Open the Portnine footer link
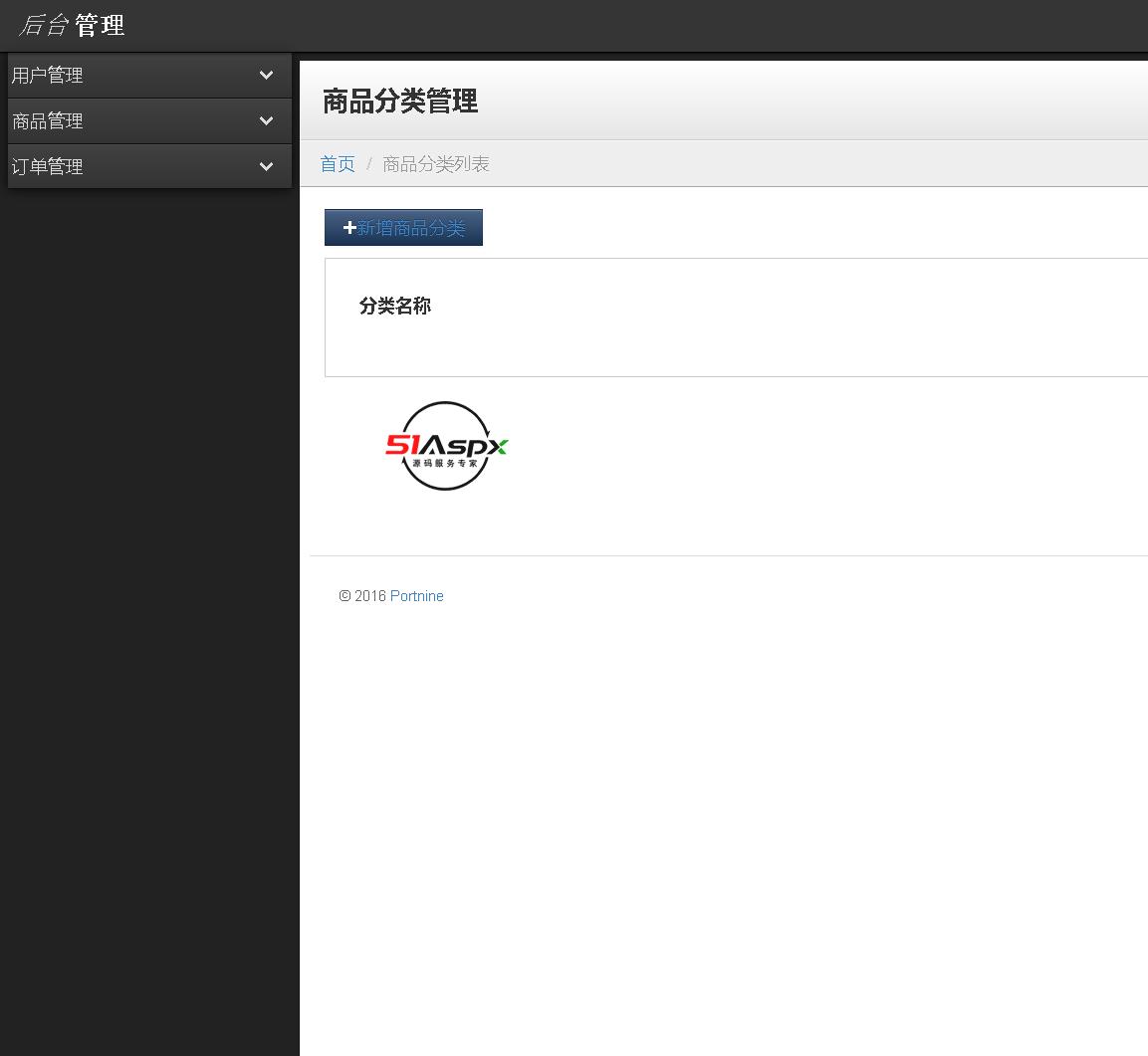This screenshot has height=1056, width=1148. point(416,596)
